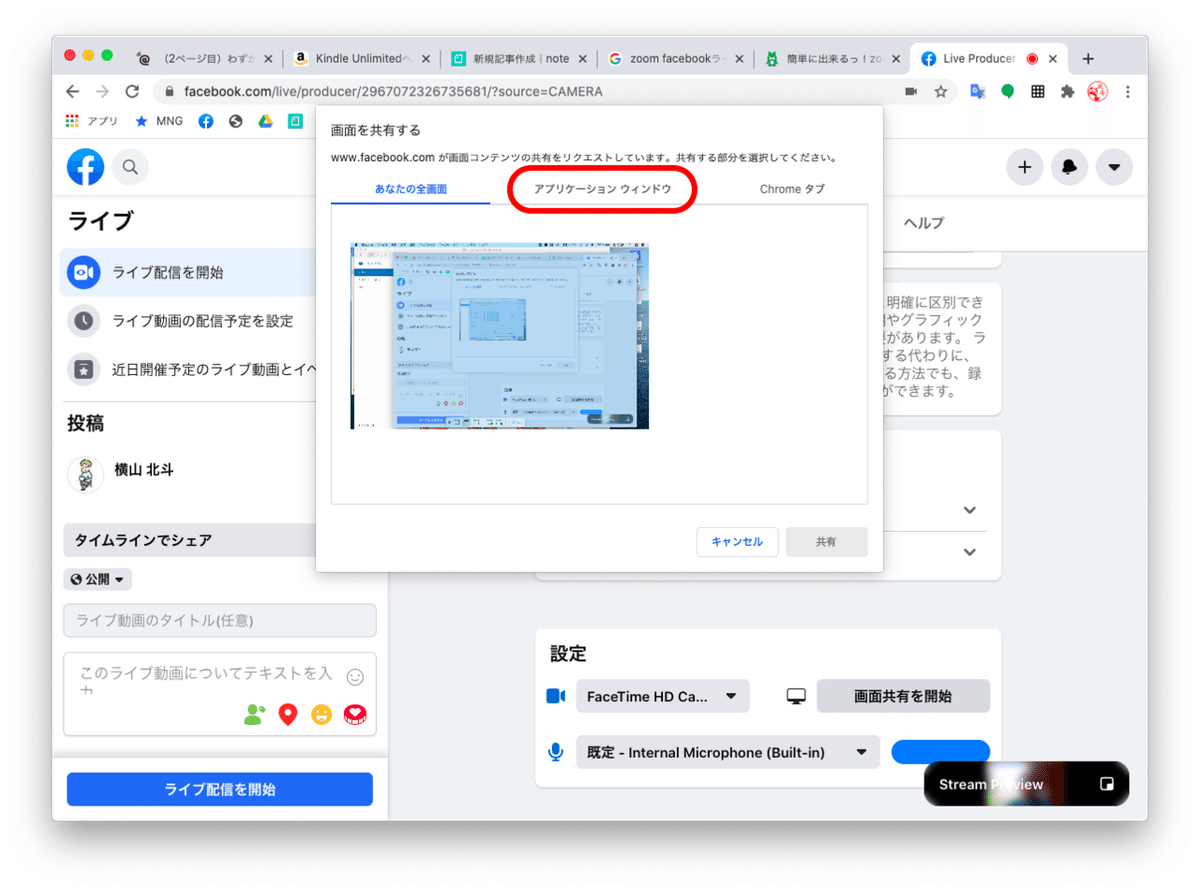
Task: Open the 公開 audience selector dropdown
Action: point(97,578)
